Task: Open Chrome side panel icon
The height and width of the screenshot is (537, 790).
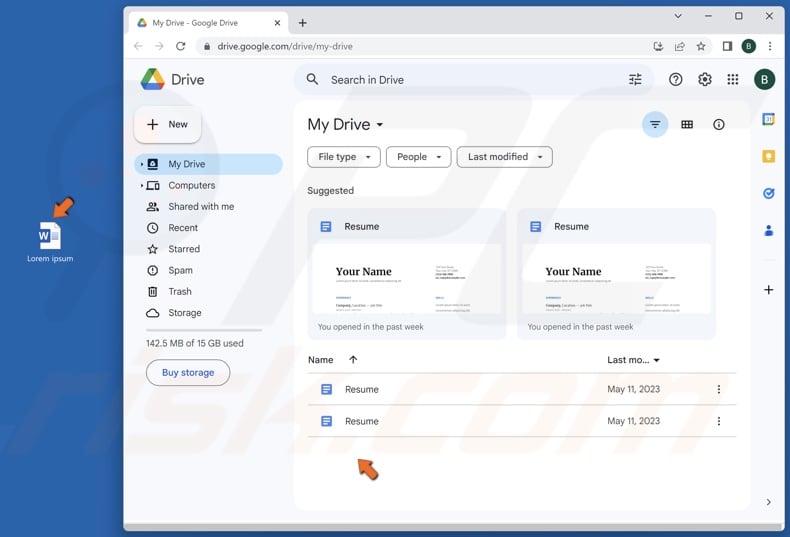Action: [x=727, y=46]
